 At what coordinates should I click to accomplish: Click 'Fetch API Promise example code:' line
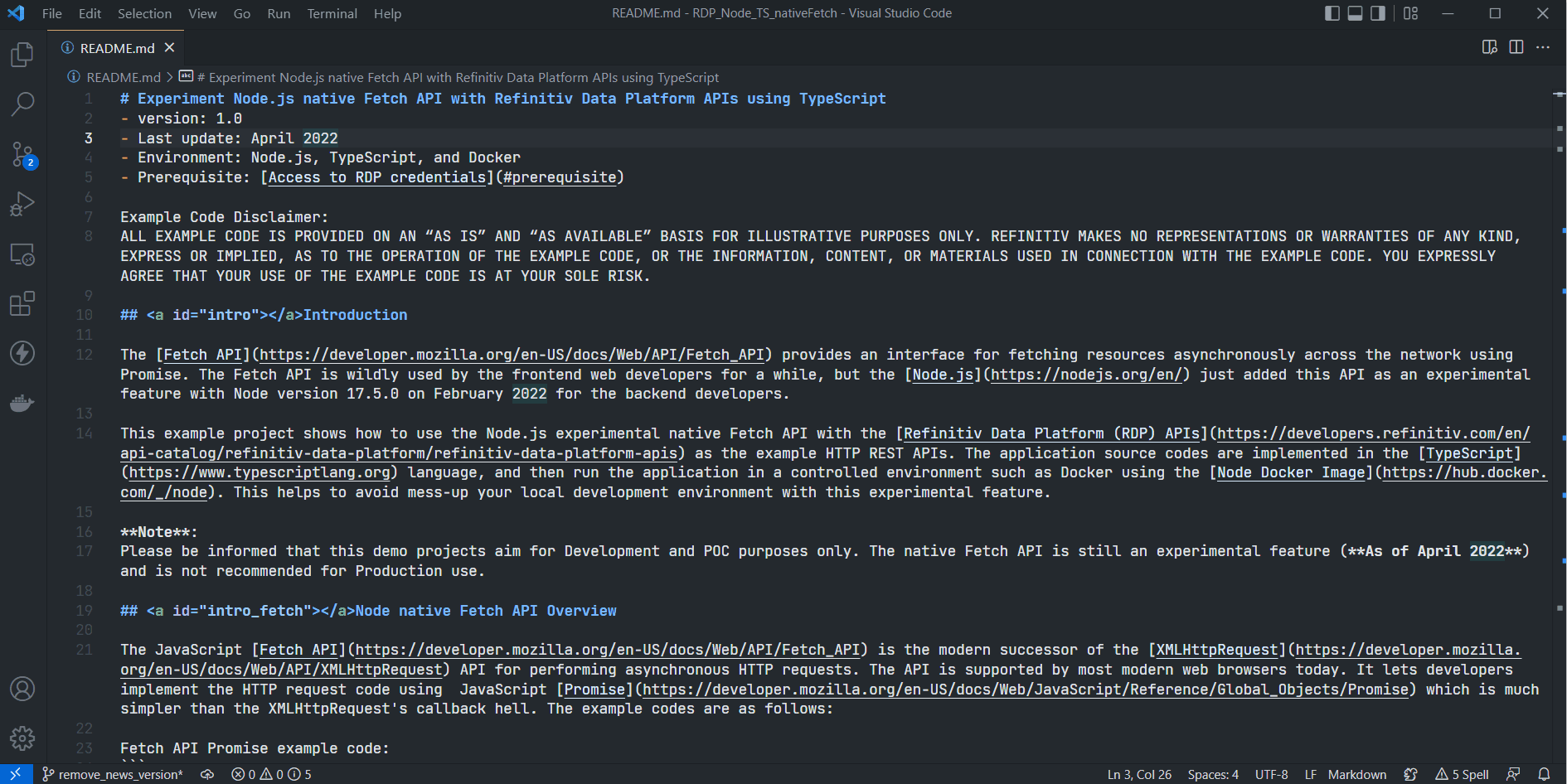[x=255, y=748]
